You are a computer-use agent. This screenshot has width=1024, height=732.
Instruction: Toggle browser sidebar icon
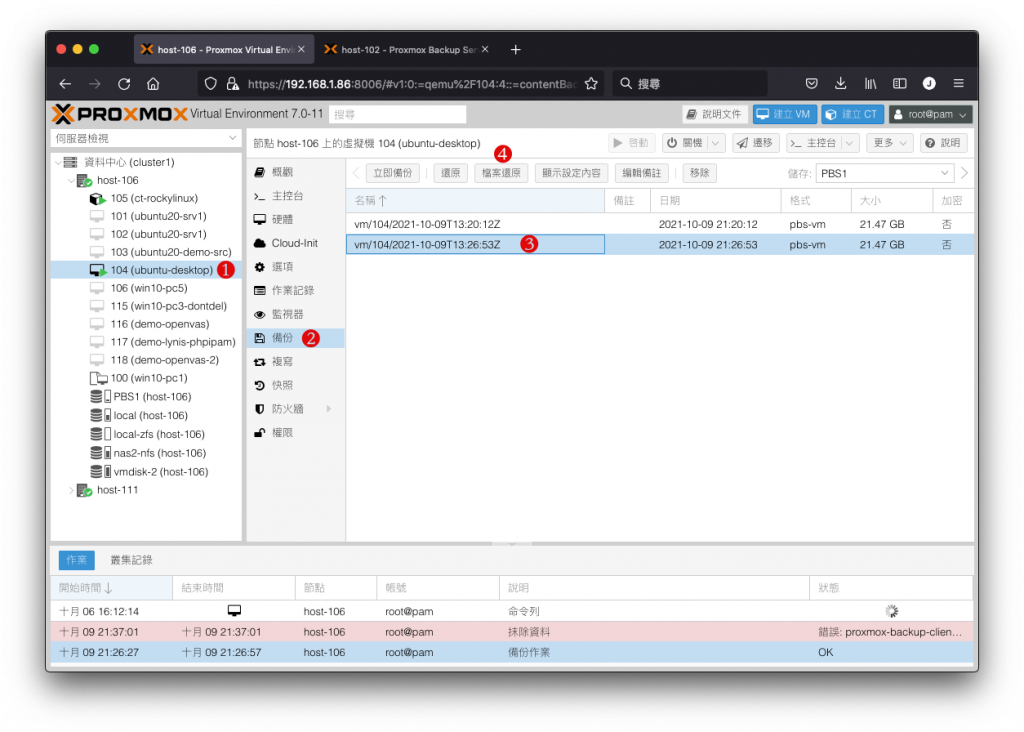click(x=899, y=84)
